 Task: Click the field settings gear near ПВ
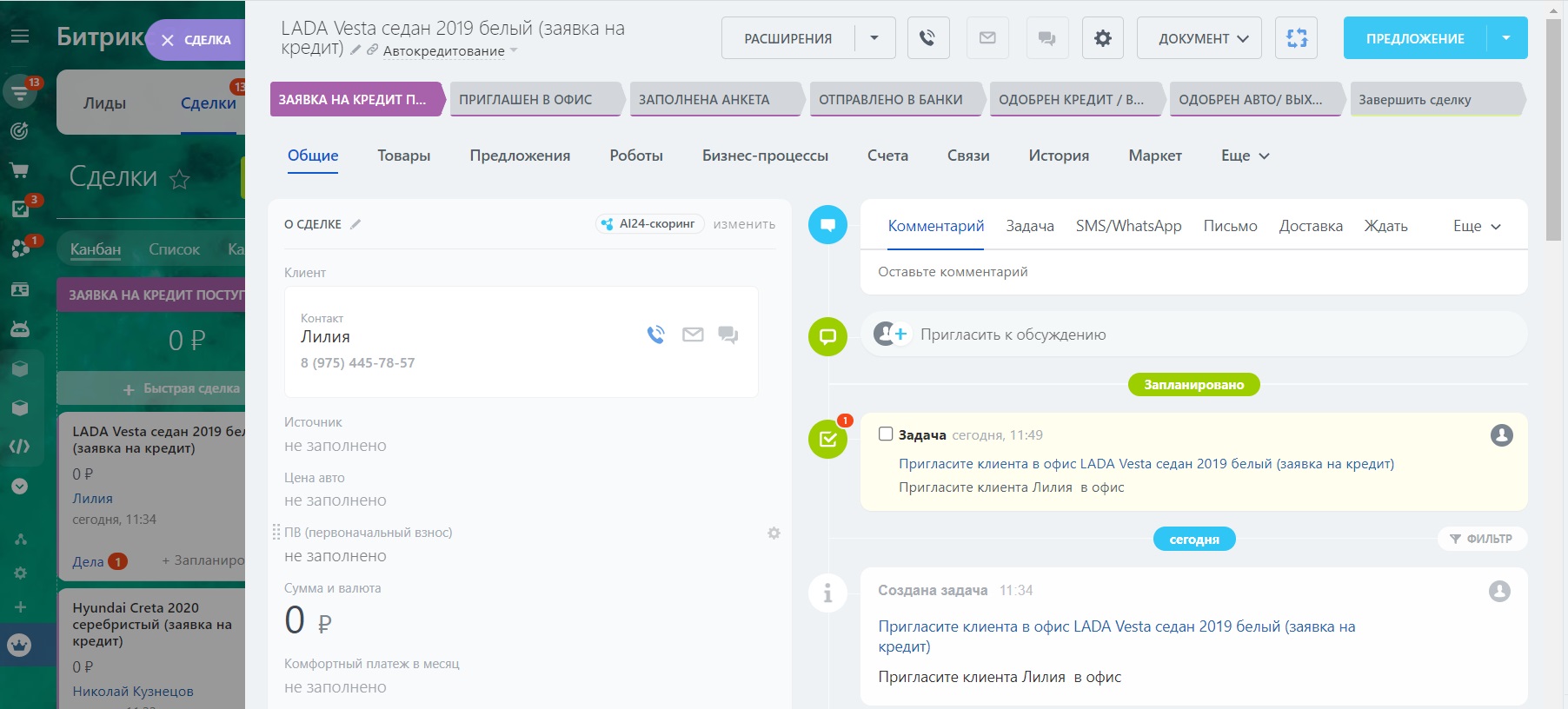tap(774, 533)
